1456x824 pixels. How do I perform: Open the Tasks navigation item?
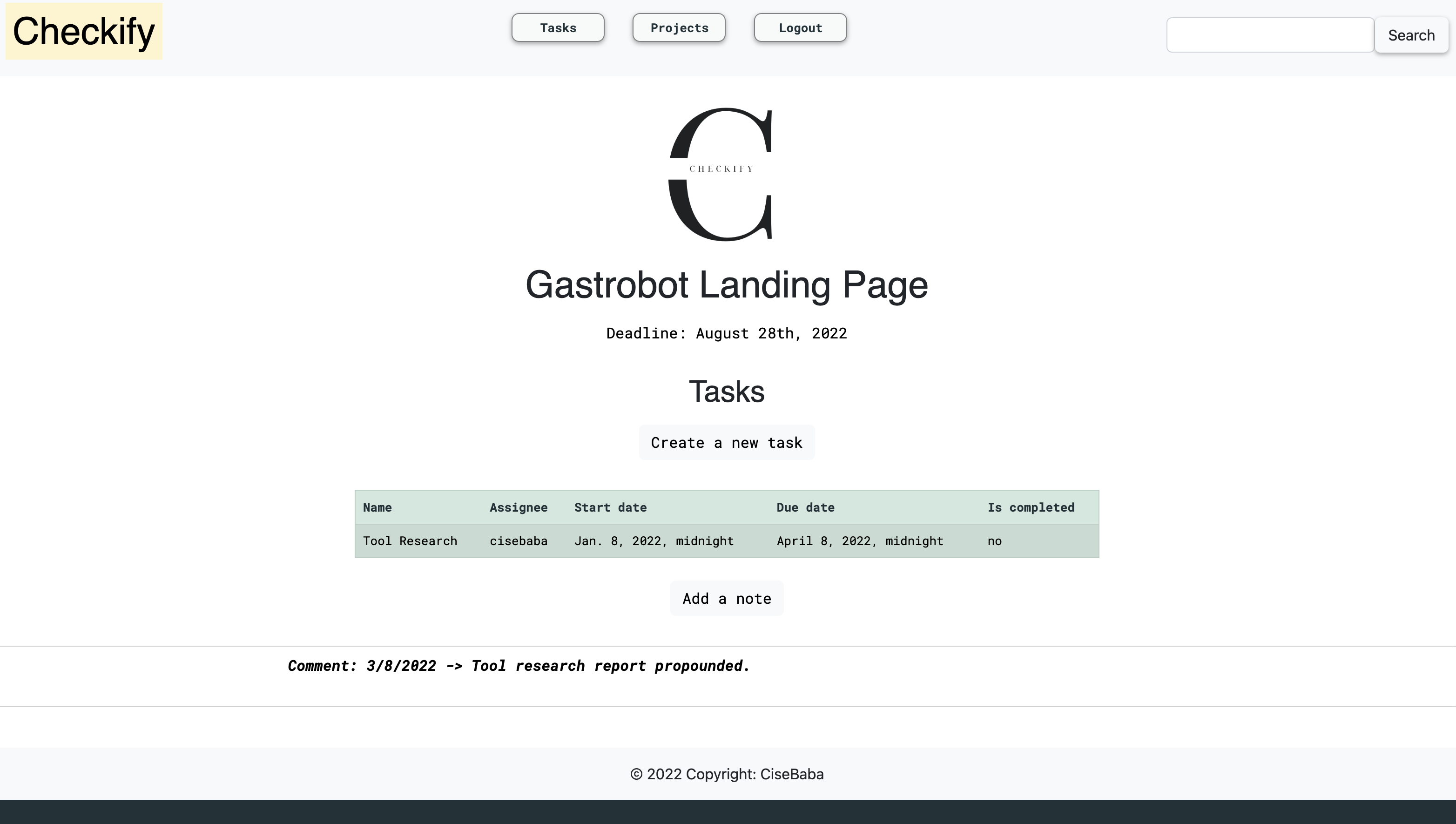point(557,28)
